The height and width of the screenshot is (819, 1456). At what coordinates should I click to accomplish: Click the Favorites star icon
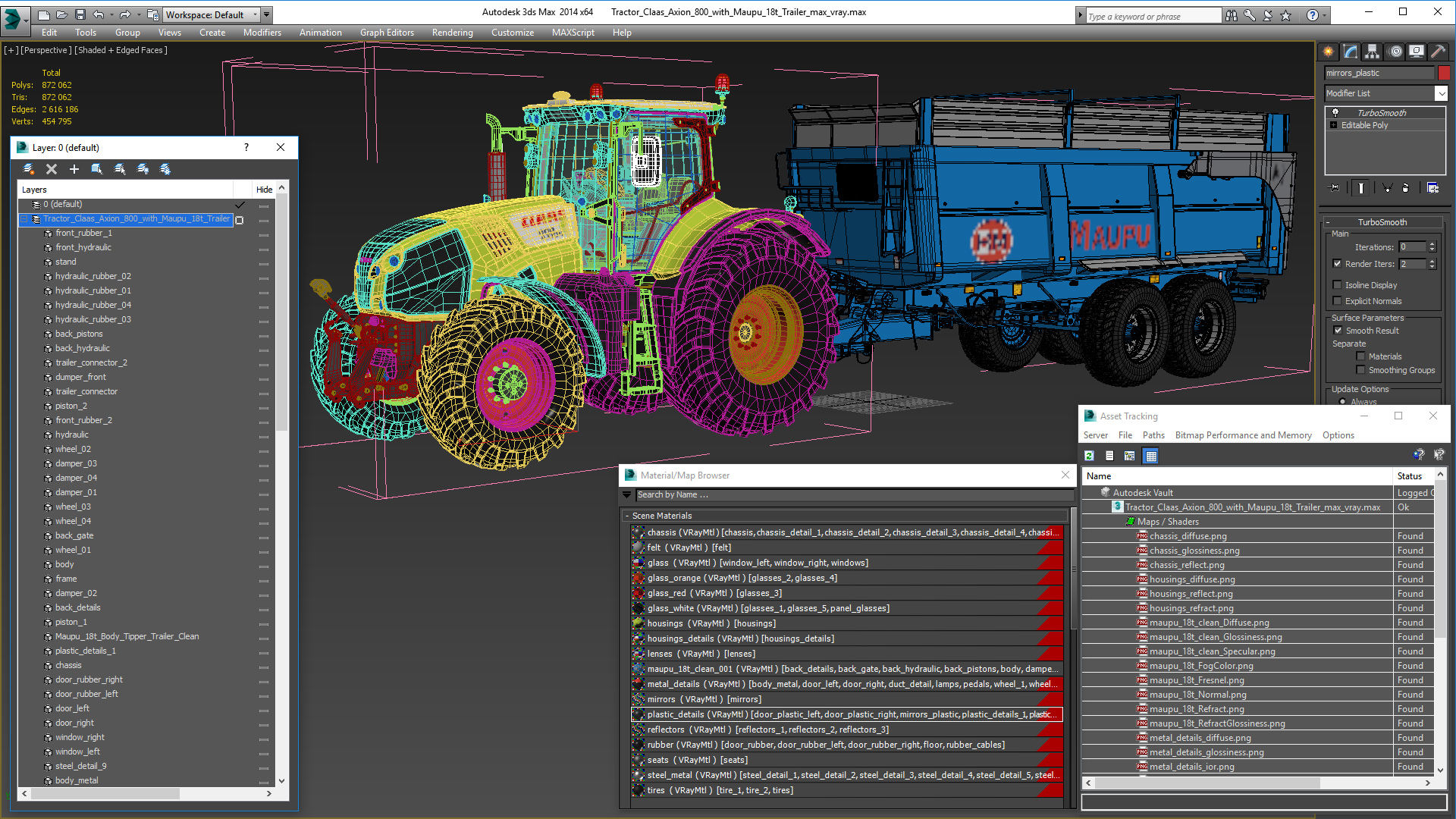tap(1285, 15)
